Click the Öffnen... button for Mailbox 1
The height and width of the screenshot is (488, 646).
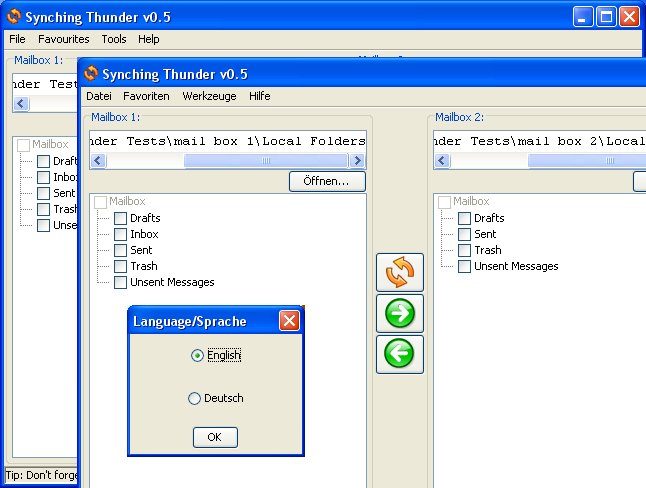[327, 182]
